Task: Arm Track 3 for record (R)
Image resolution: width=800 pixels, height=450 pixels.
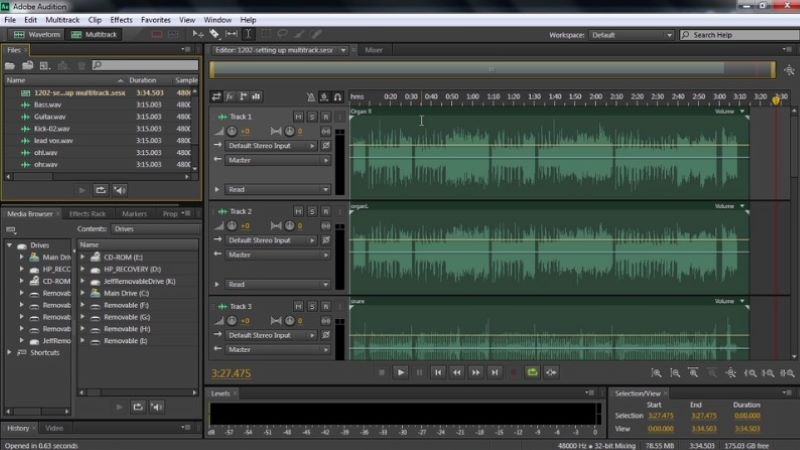Action: pyautogui.click(x=326, y=306)
